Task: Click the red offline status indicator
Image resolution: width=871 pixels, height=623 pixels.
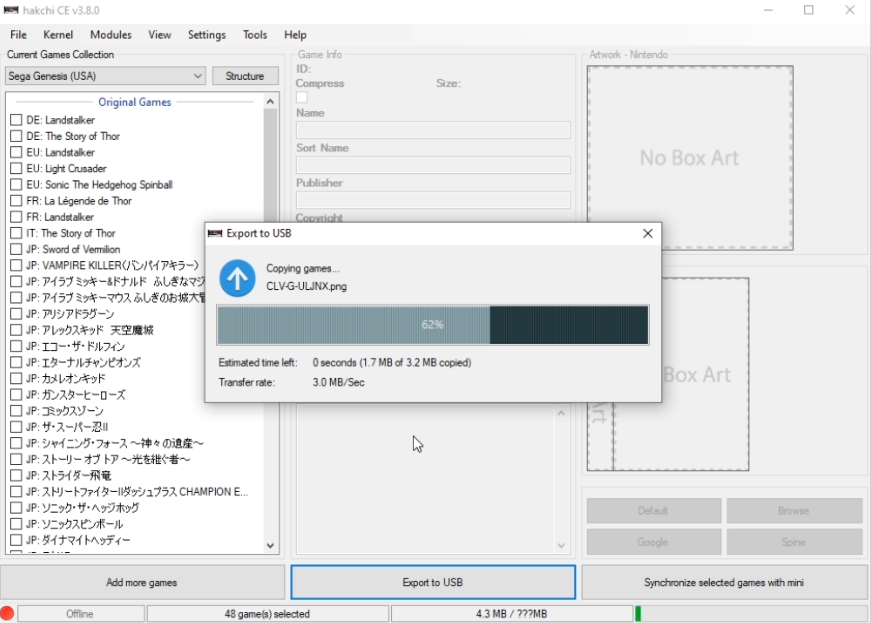Action: tap(7, 614)
